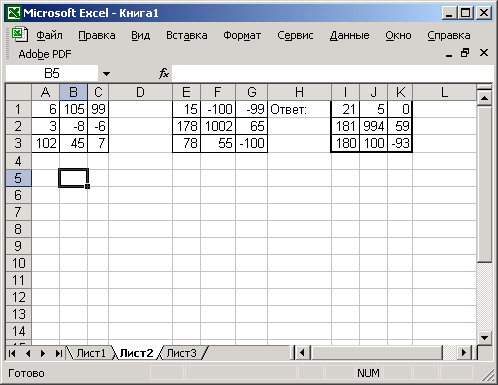Go to last sheet tab navigation arrow
Viewport: 498px width, 385px height.
[x=59, y=353]
